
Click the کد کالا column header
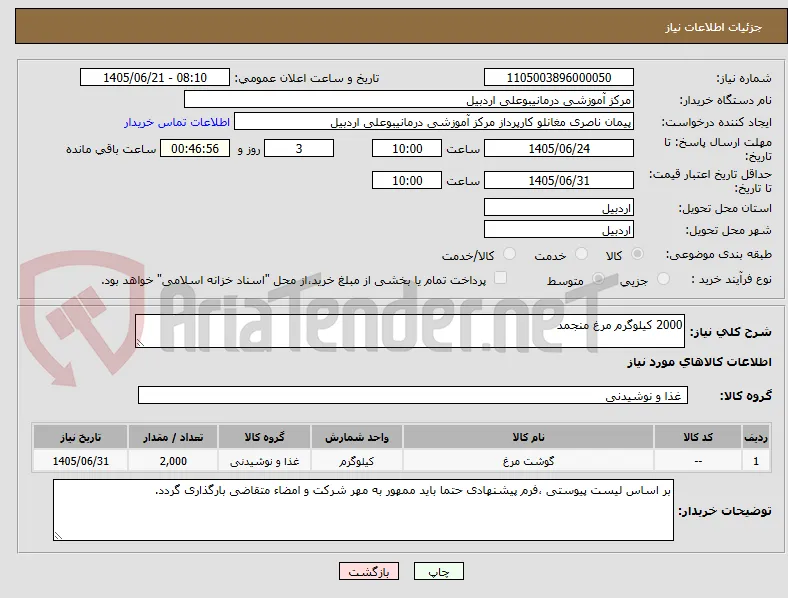698,437
